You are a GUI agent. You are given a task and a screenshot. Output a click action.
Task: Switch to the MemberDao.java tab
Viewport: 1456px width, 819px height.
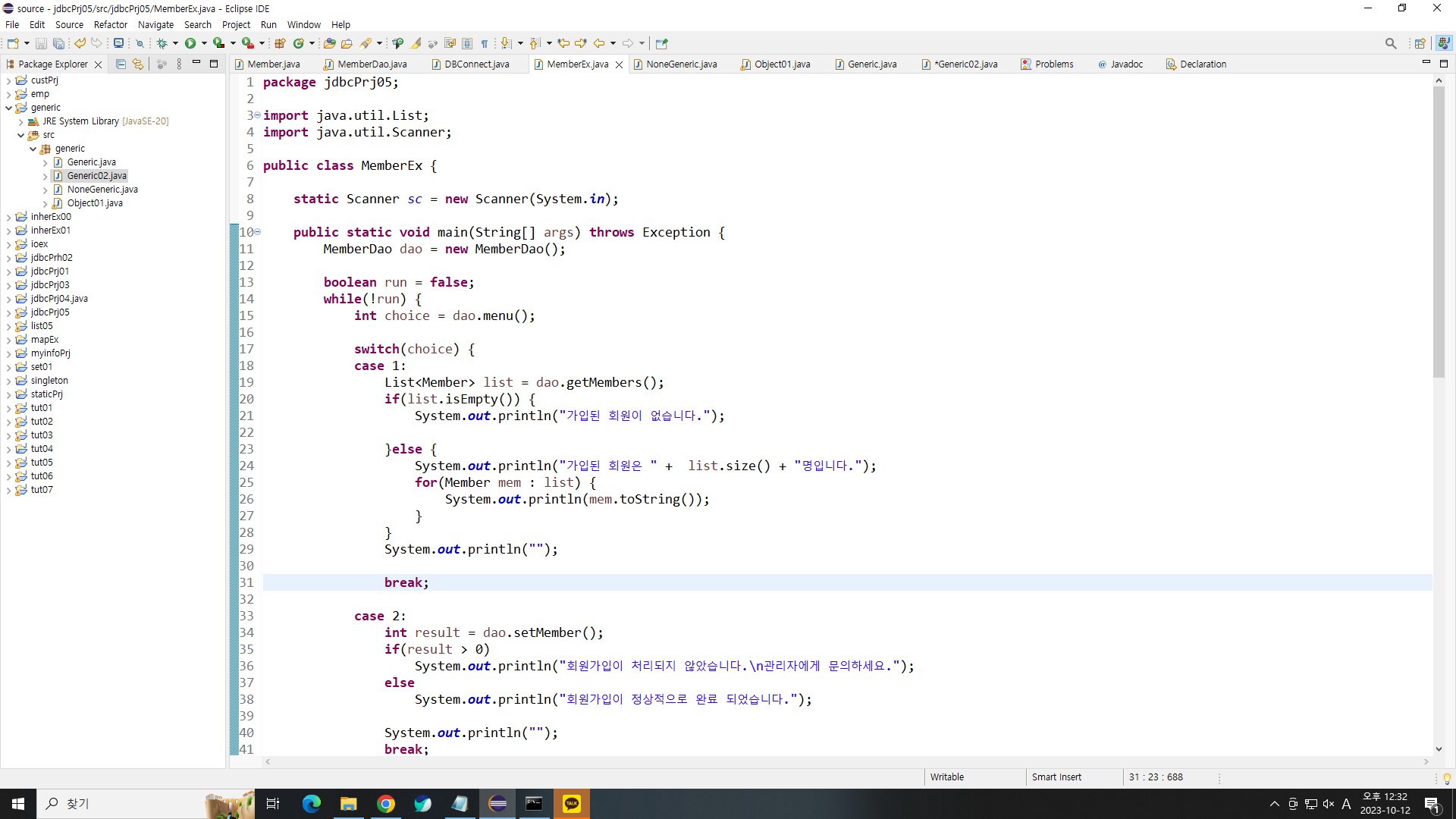coord(372,64)
